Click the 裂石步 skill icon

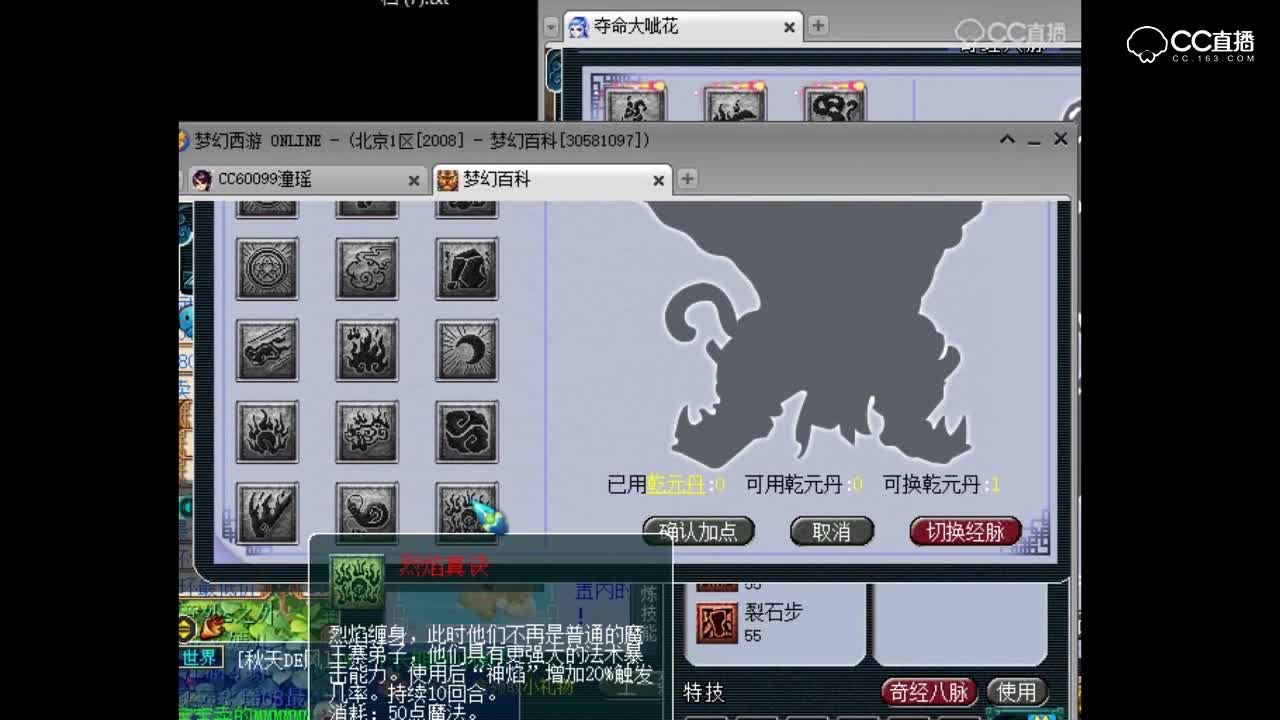point(716,623)
